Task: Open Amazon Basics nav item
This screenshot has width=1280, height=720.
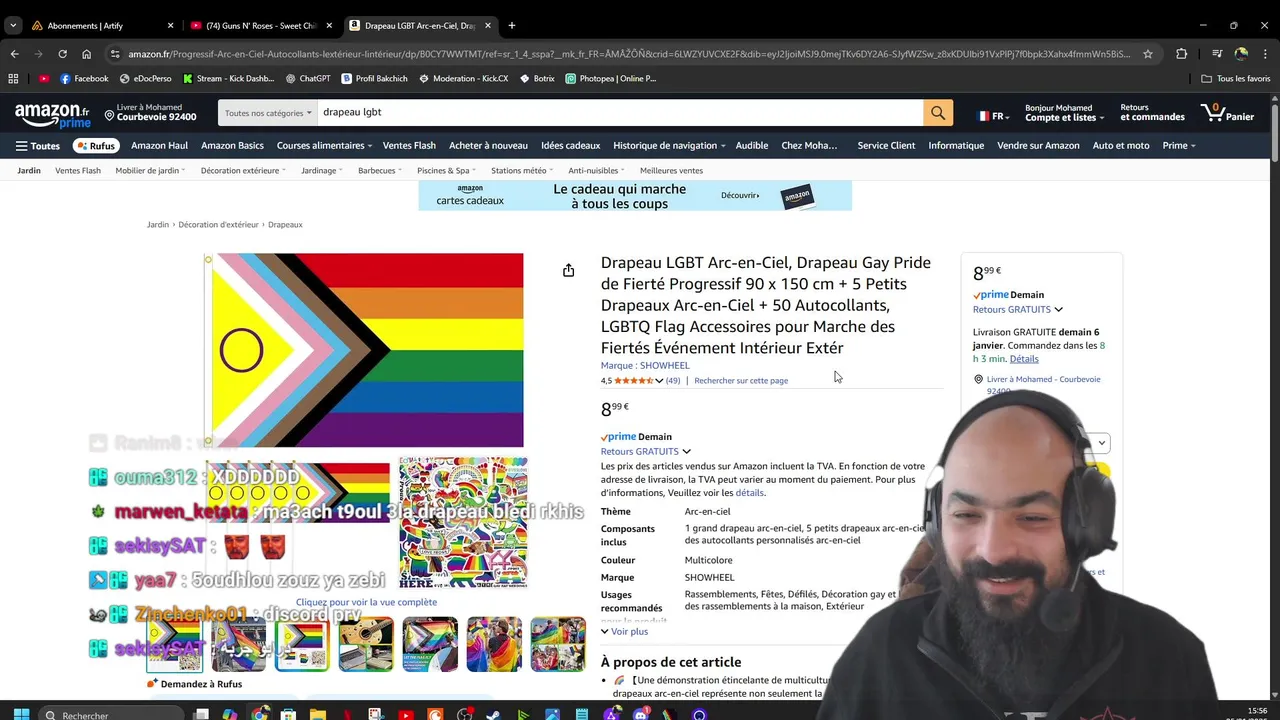Action: 232,146
